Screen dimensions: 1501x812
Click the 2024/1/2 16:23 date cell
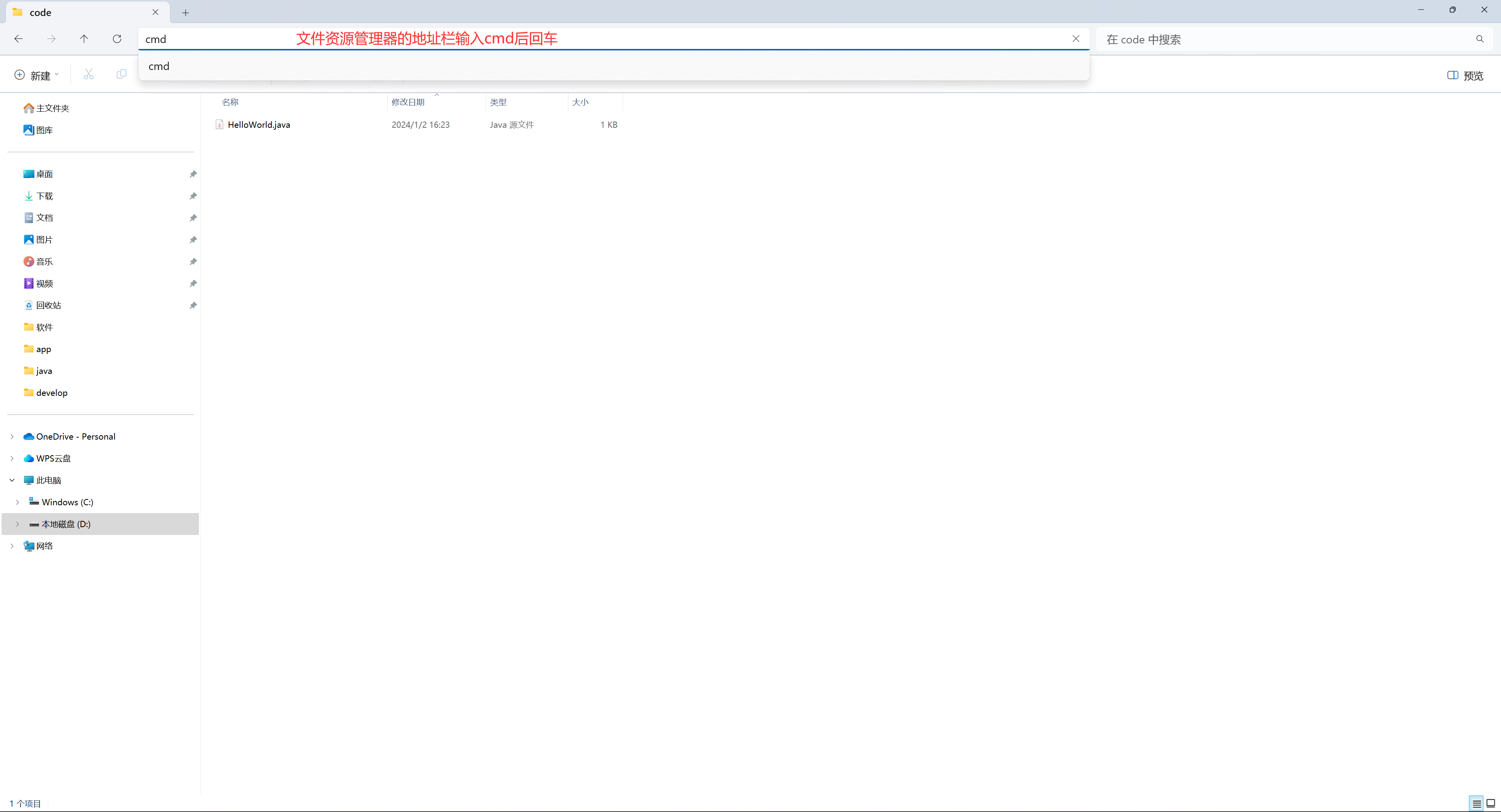tap(421, 125)
